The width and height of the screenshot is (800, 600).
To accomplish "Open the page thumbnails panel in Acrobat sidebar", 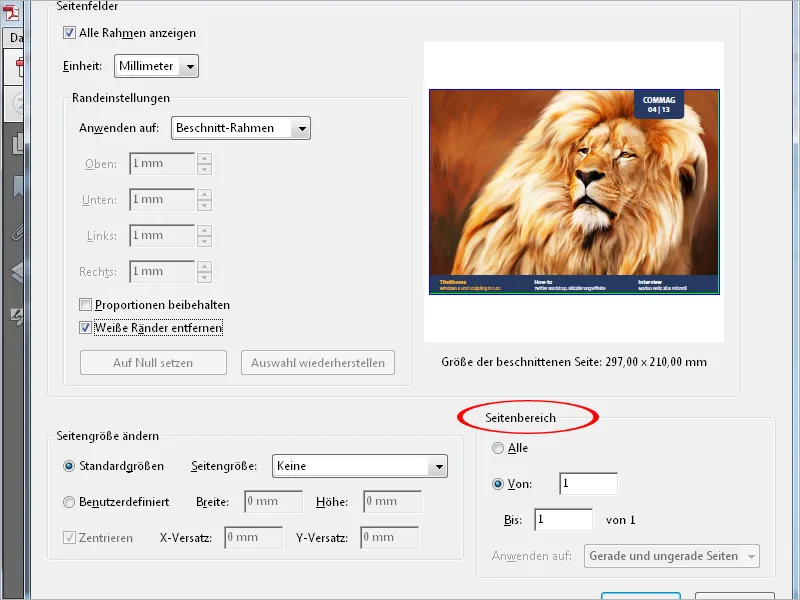I will tap(17, 143).
